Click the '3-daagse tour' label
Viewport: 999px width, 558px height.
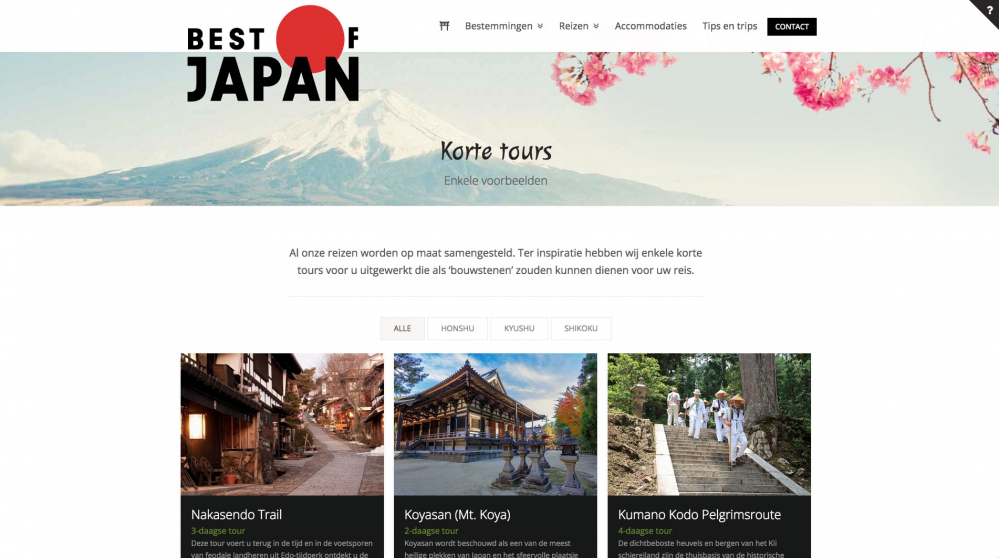(x=218, y=531)
